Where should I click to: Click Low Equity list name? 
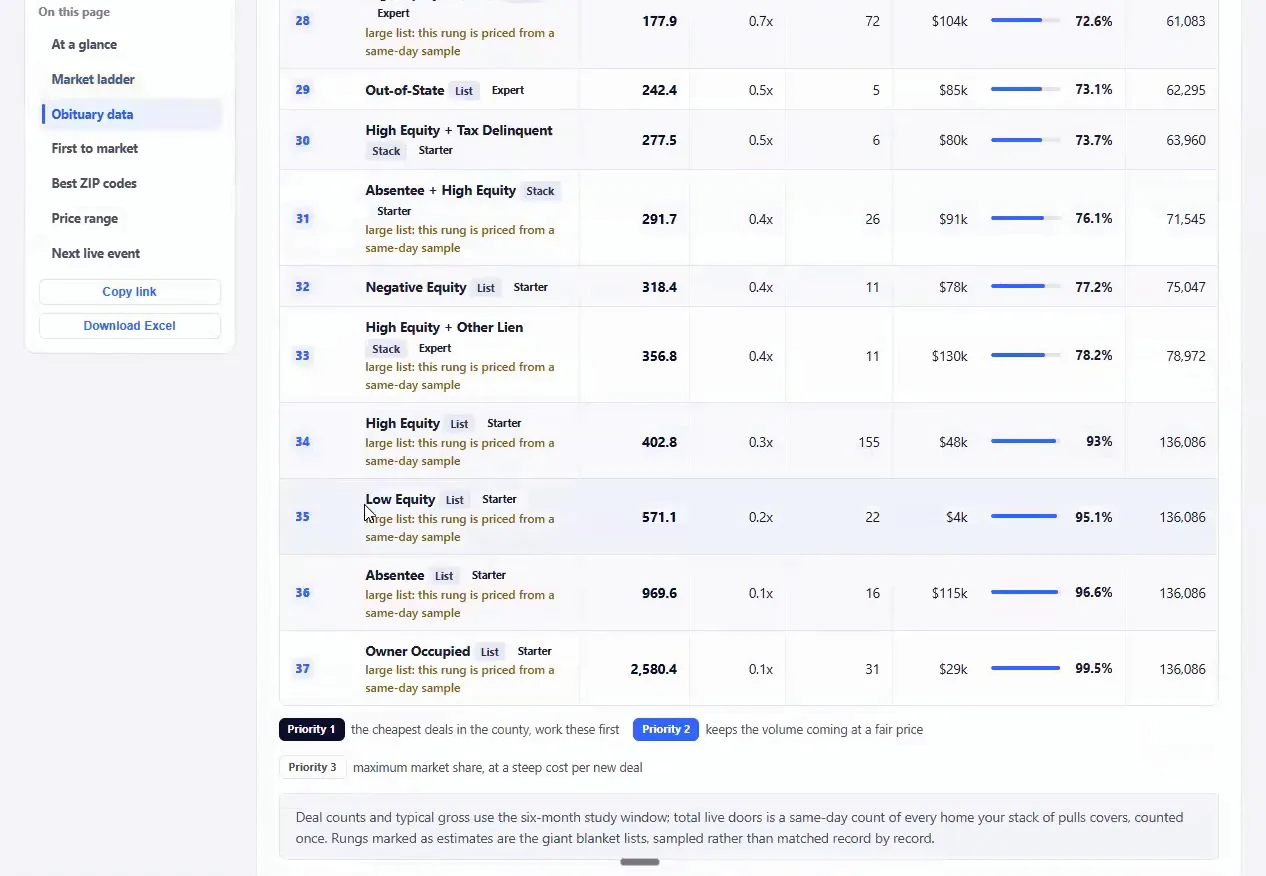[400, 500]
